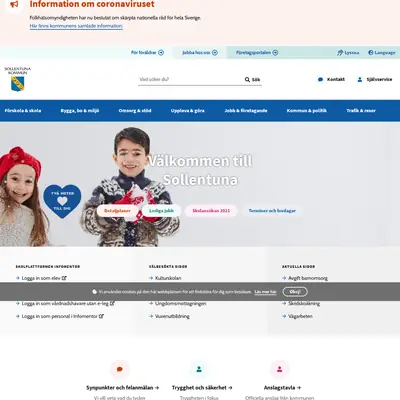Open the Skridskoåkning link
Image resolution: width=400 pixels, height=400 pixels.
[x=304, y=304]
